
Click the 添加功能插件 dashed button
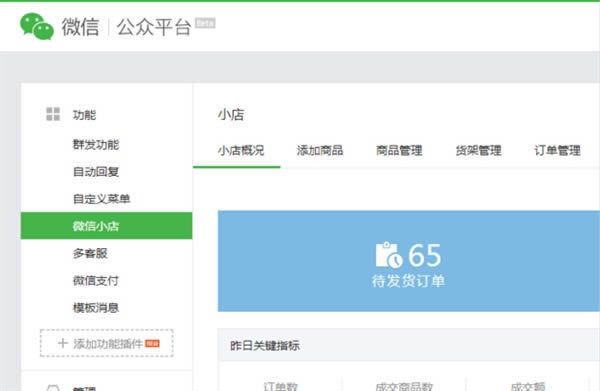(107, 343)
